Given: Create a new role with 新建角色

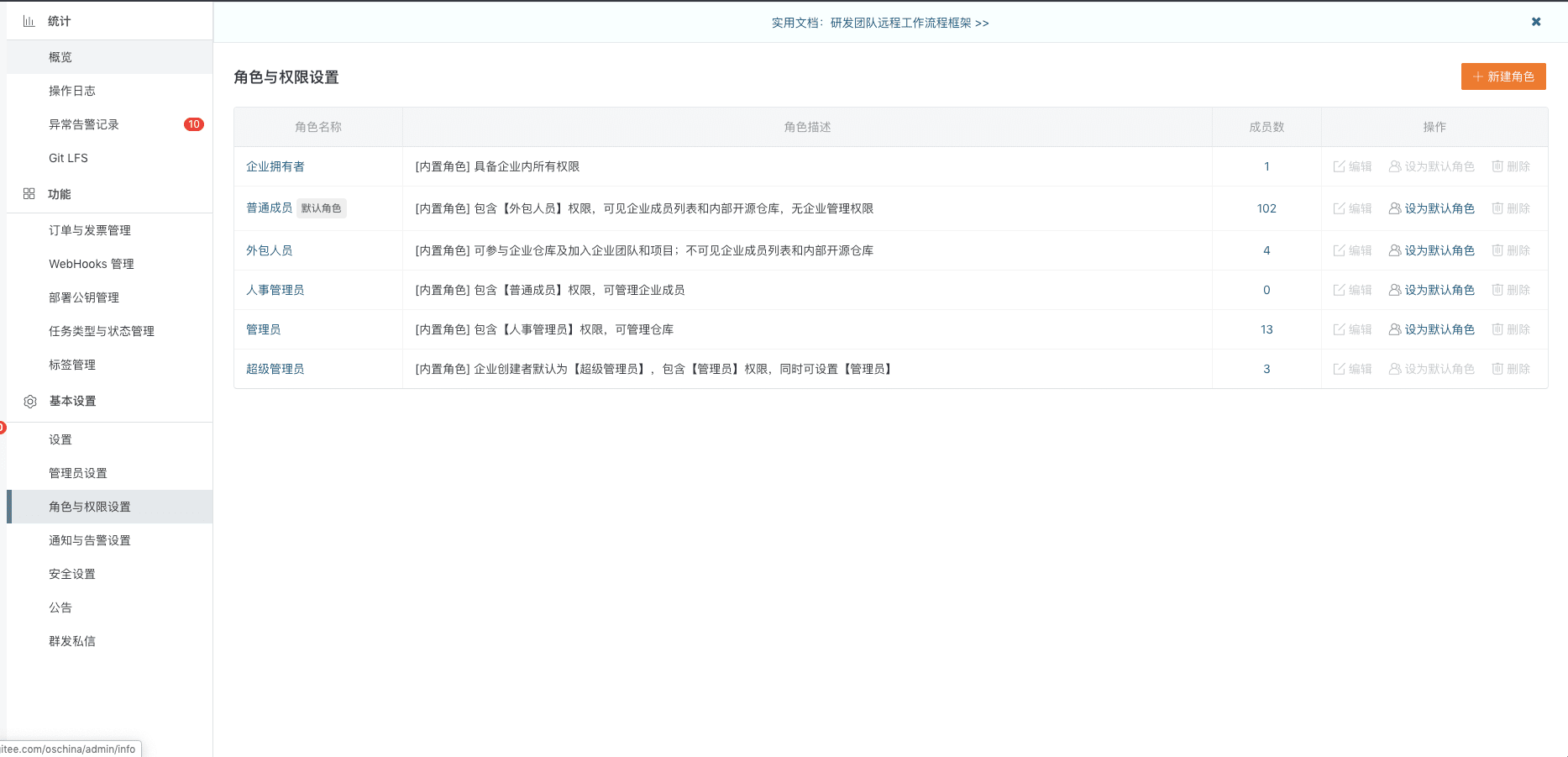Looking at the screenshot, I should tap(1502, 76).
